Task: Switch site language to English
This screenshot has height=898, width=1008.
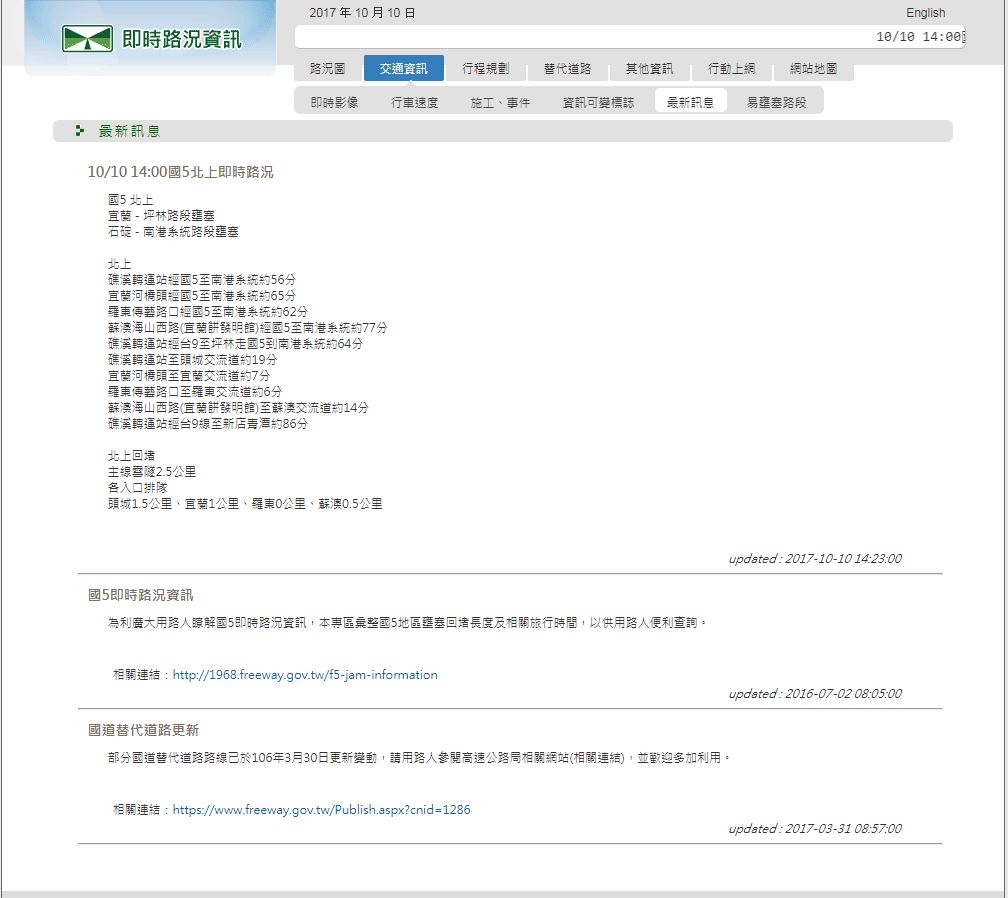Action: coord(925,13)
